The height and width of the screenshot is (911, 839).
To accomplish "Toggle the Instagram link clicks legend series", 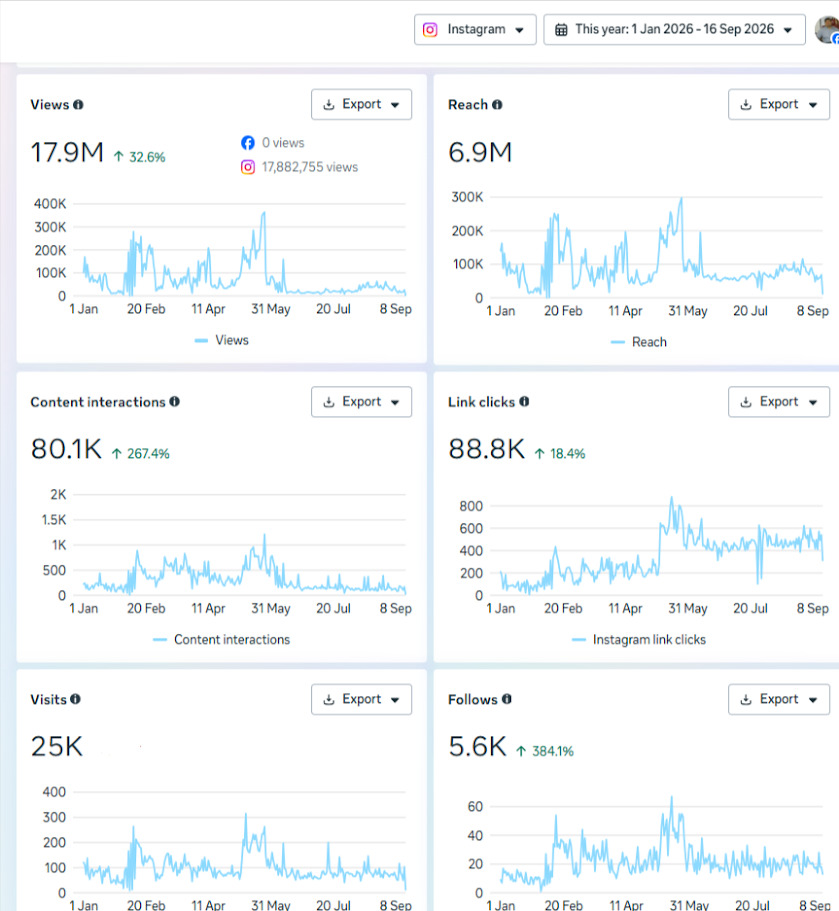I will pos(639,640).
